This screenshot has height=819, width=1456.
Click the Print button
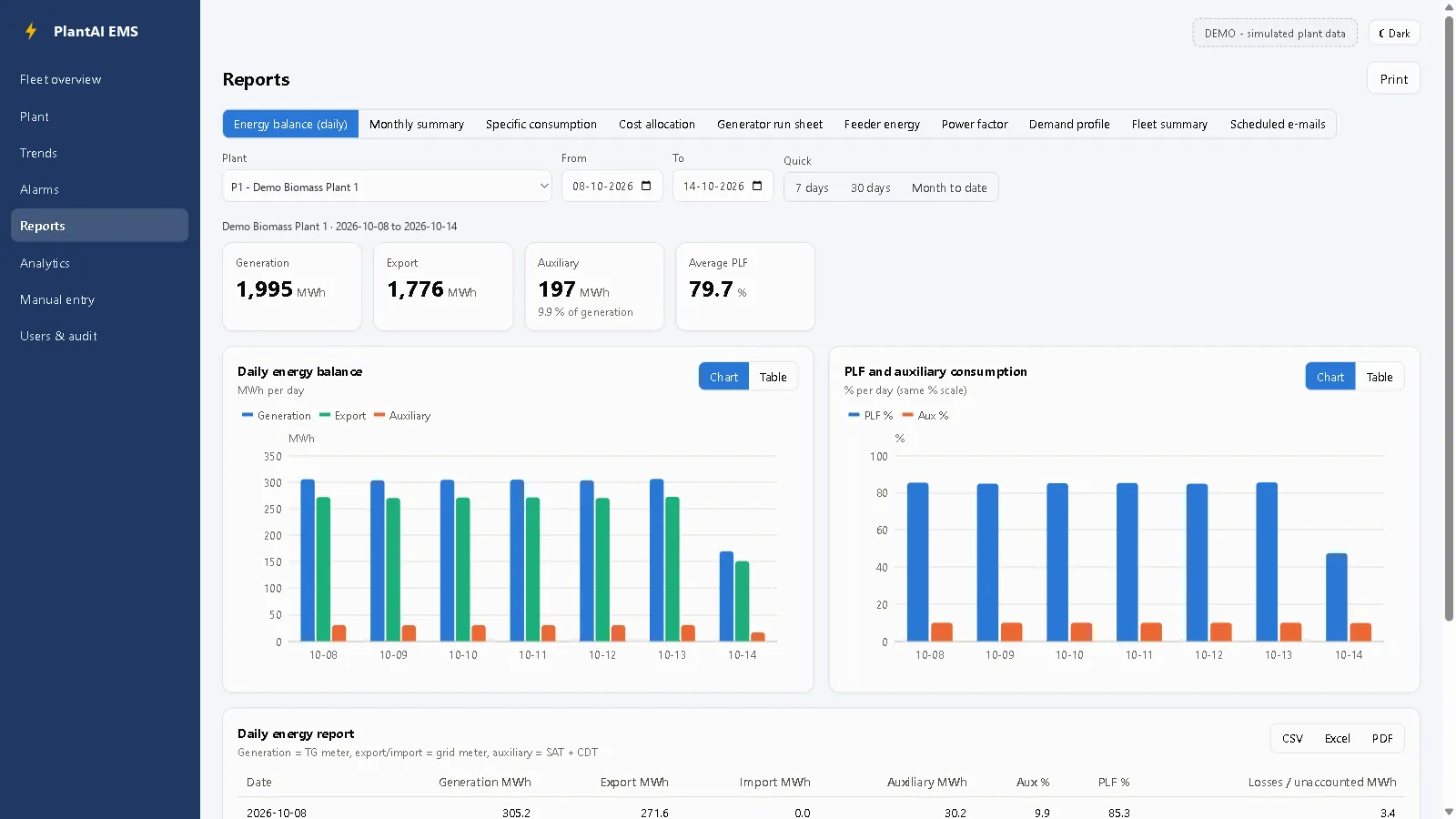[1393, 78]
